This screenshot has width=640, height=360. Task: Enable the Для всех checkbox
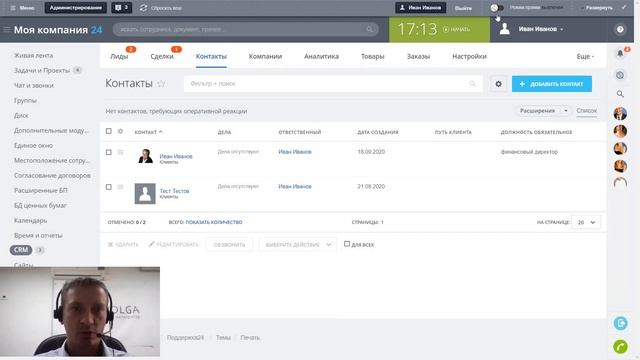[347, 244]
